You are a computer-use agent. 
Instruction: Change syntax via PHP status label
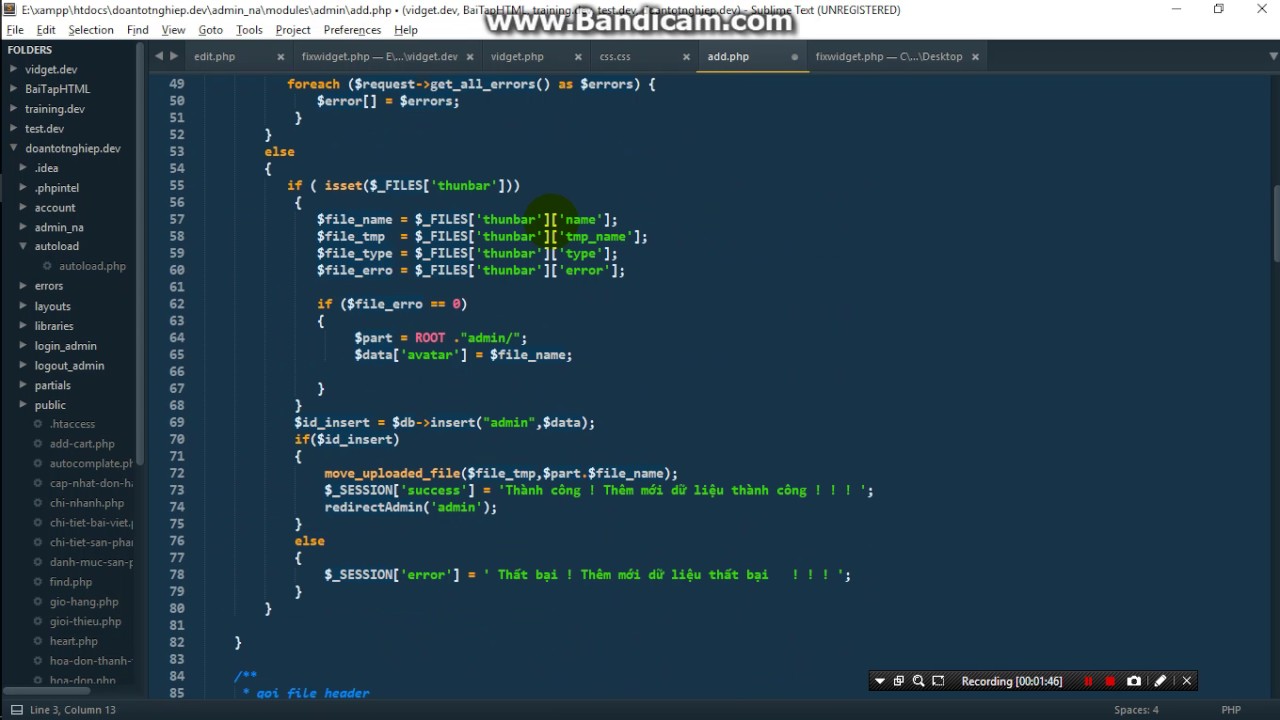pos(1231,710)
